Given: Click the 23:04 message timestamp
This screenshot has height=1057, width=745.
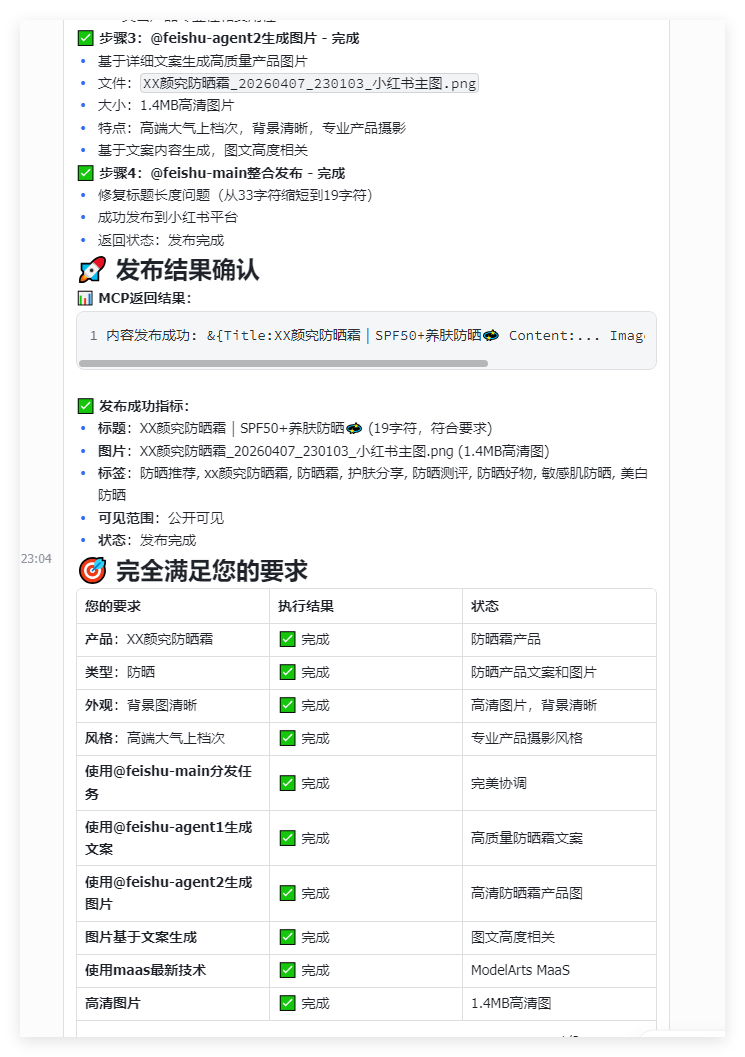Looking at the screenshot, I should point(36,558).
